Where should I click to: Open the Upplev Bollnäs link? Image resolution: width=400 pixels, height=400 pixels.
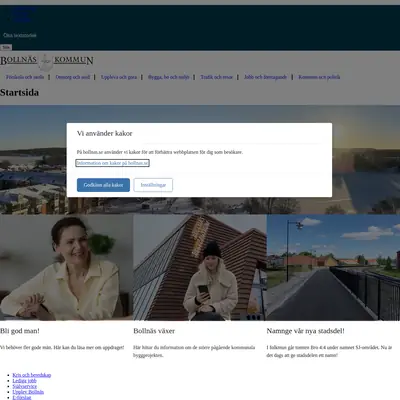pyautogui.click(x=28, y=392)
